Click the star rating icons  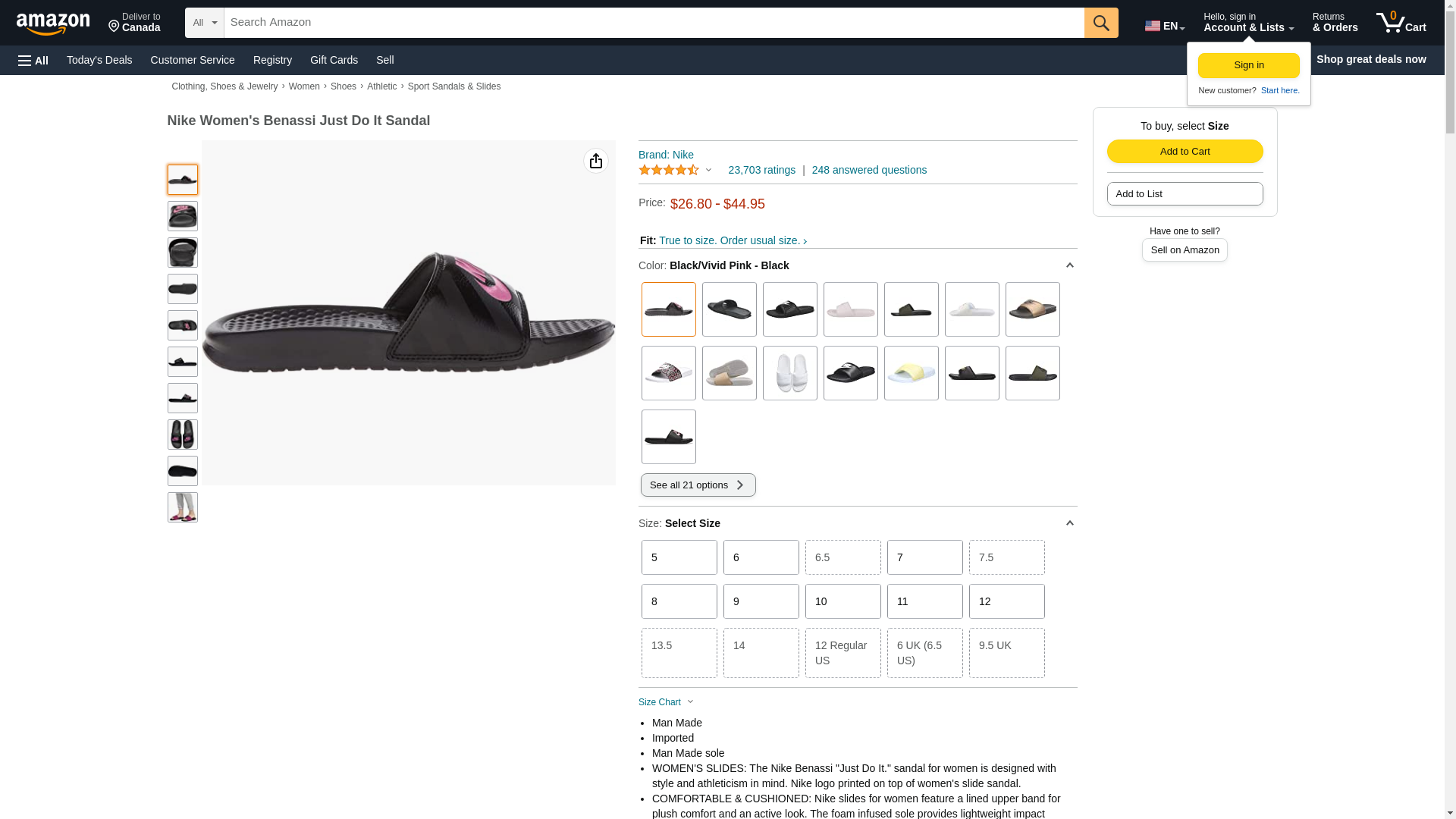(x=669, y=171)
